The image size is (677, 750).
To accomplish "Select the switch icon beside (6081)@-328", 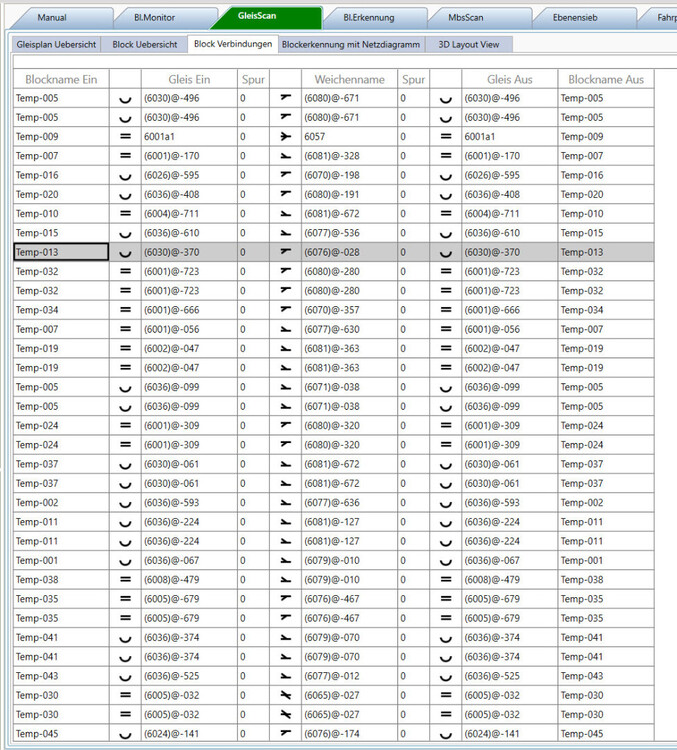I will pyautogui.click(x=286, y=156).
